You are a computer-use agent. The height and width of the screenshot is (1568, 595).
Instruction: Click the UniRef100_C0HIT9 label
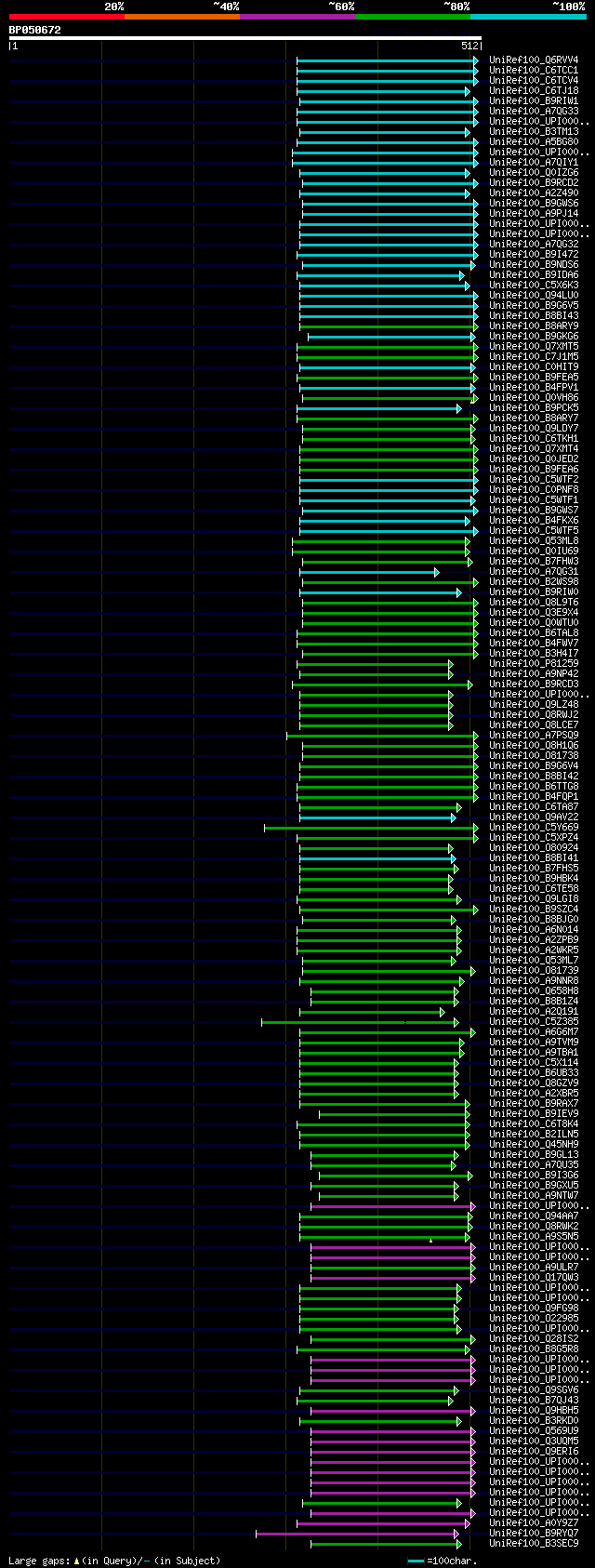pyautogui.click(x=534, y=366)
